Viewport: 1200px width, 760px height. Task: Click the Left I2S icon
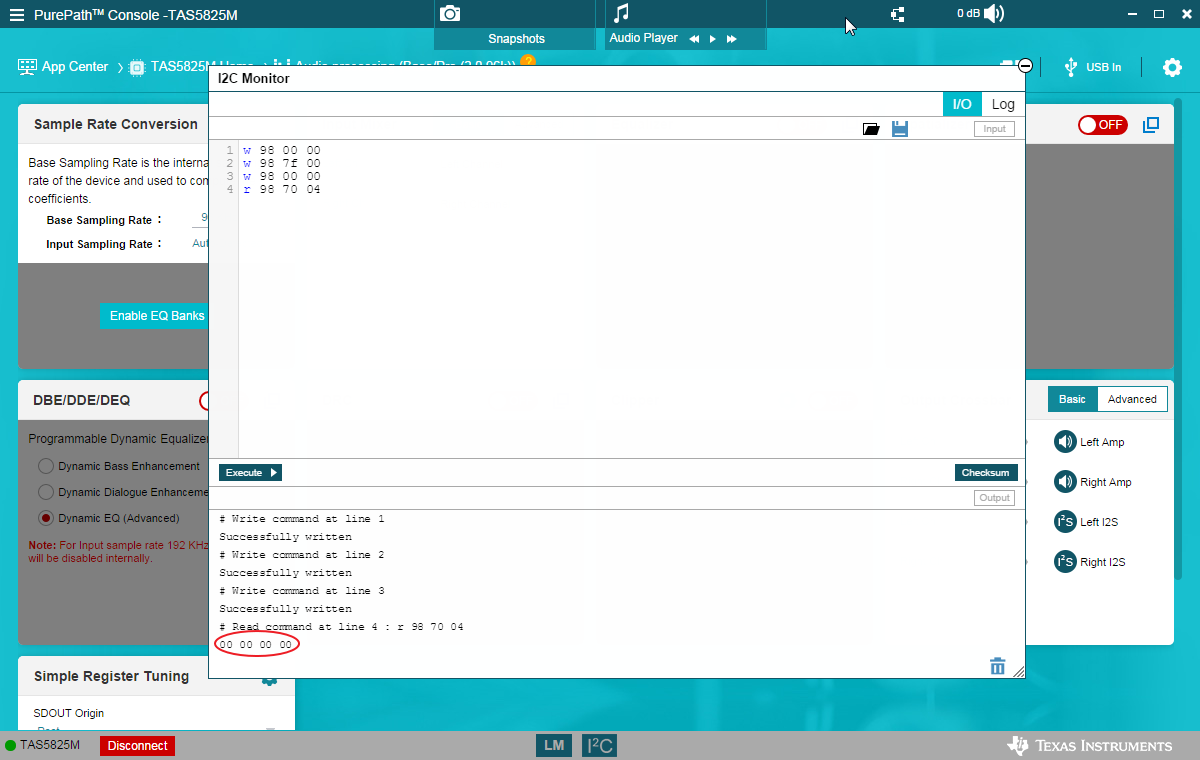1065,522
